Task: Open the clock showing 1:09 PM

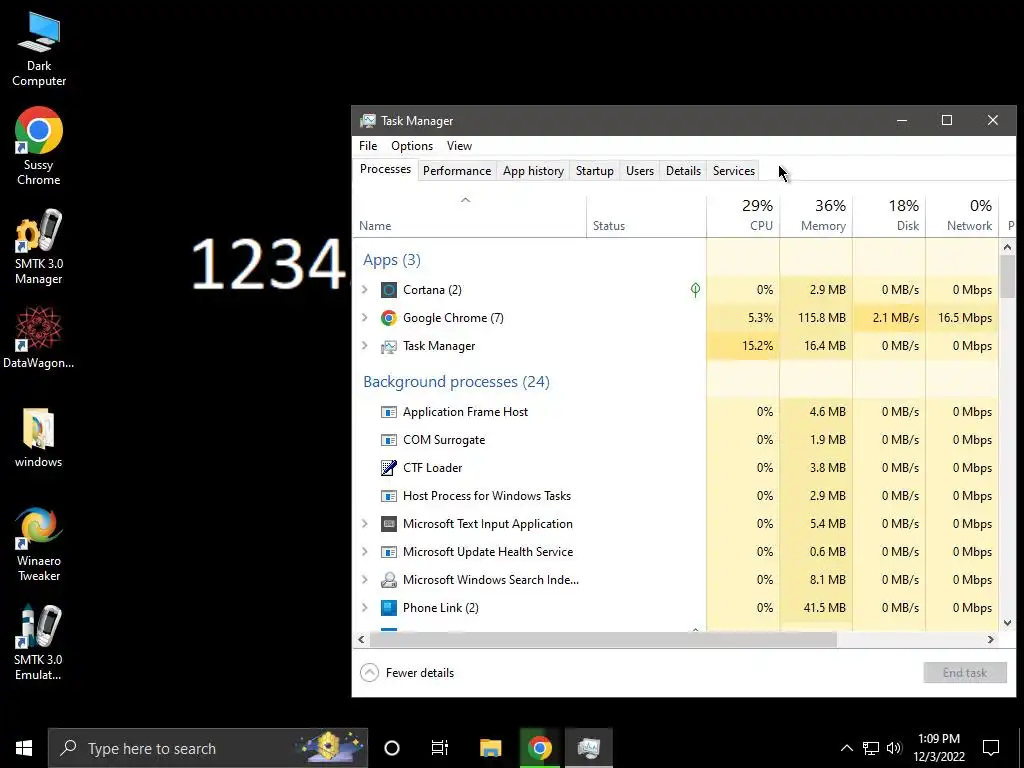Action: [939, 748]
